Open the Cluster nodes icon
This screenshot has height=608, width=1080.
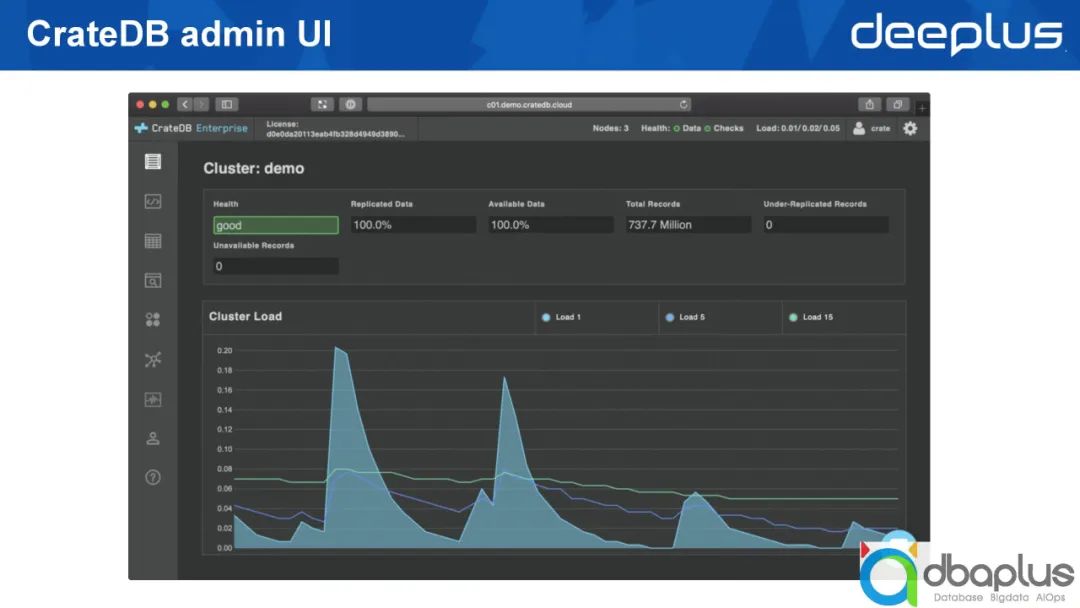[x=153, y=360]
